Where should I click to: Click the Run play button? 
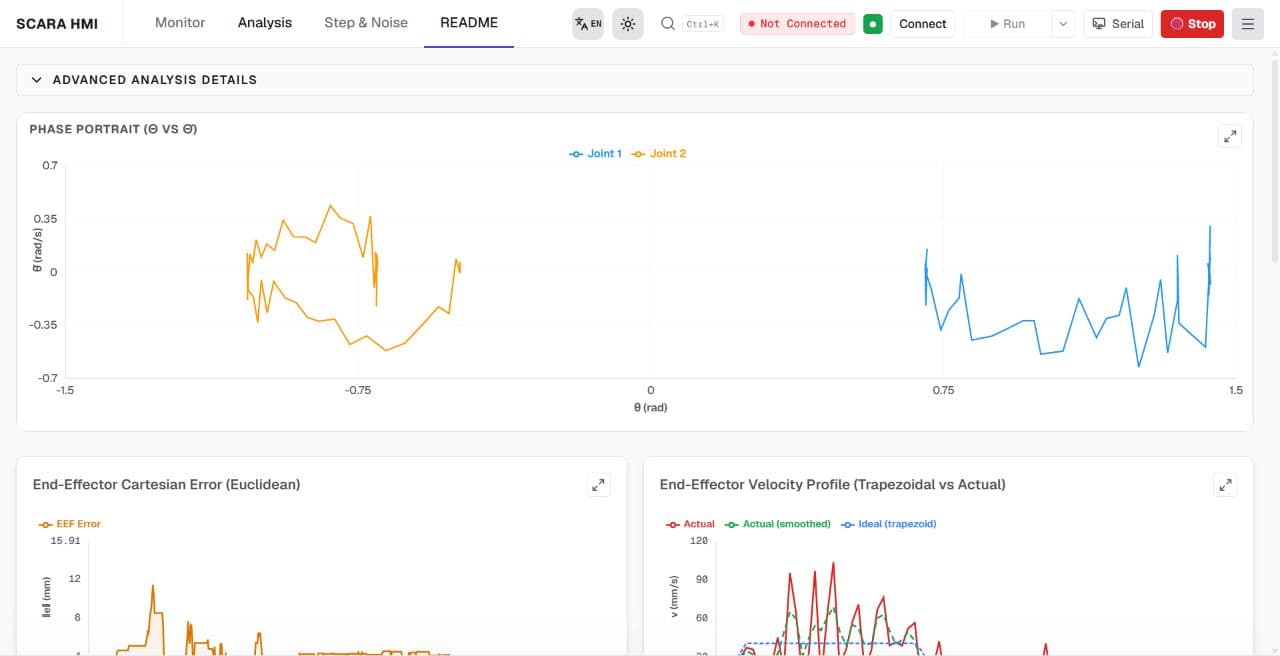pos(1007,23)
